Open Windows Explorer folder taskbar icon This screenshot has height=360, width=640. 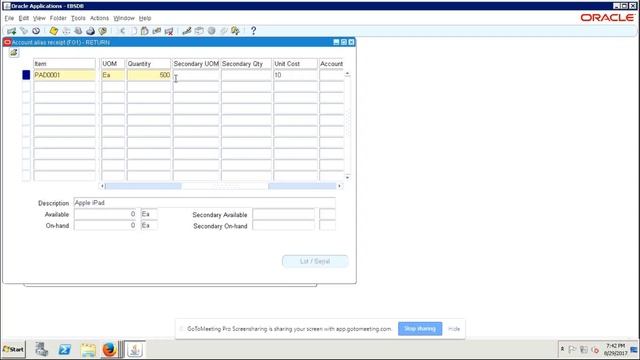(x=88, y=349)
